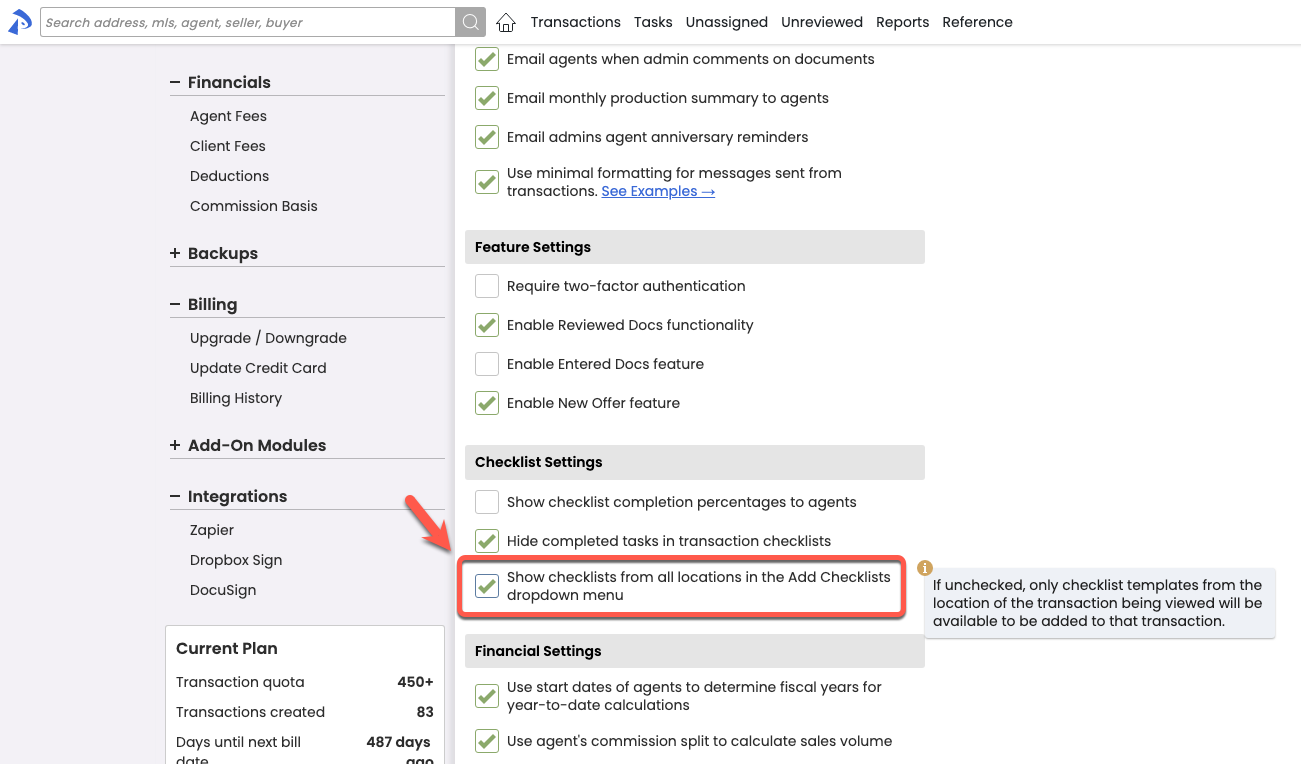Open the Zapier integration page

[212, 530]
